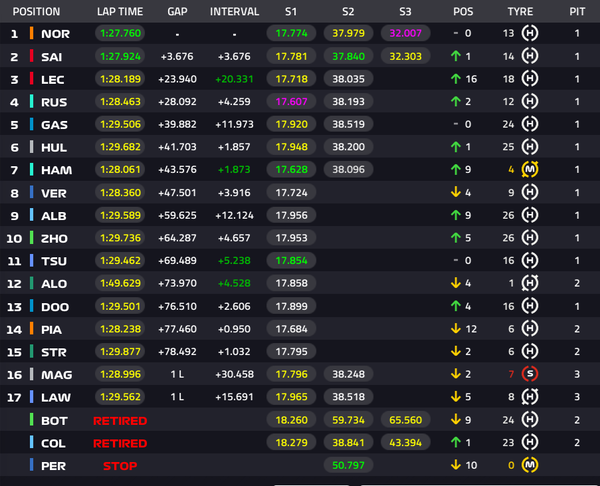This screenshot has width=600, height=486.
Task: Click the hard tyre icon for LEC
Action: (530, 79)
